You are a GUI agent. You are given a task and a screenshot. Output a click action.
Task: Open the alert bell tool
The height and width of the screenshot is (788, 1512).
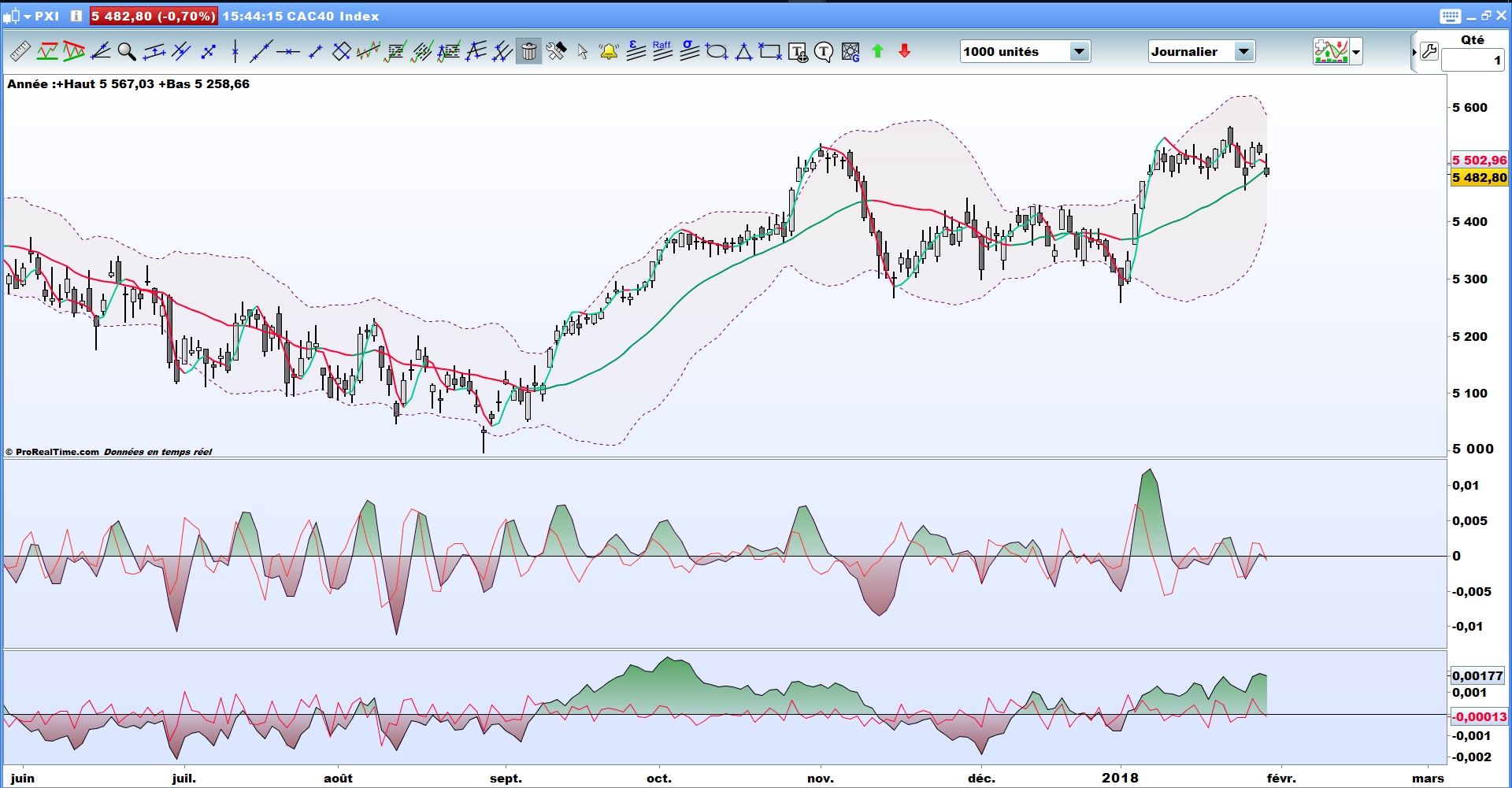click(x=609, y=52)
